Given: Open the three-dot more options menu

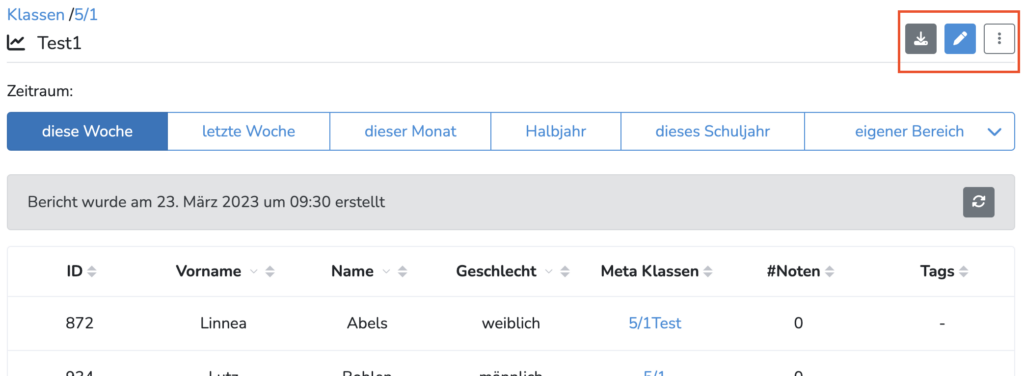Looking at the screenshot, I should [x=999, y=39].
